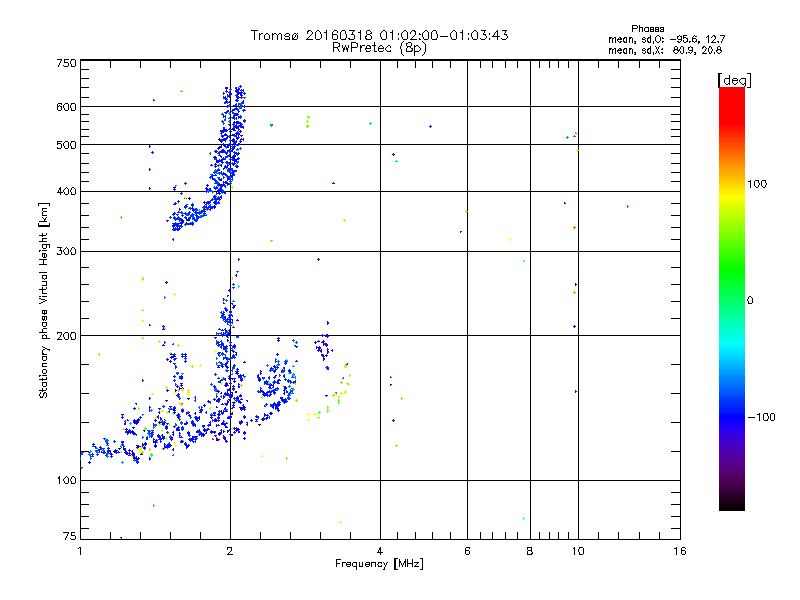The height and width of the screenshot is (600, 800).
Task: Click the colorbar tick label '0'
Action: coord(750,301)
